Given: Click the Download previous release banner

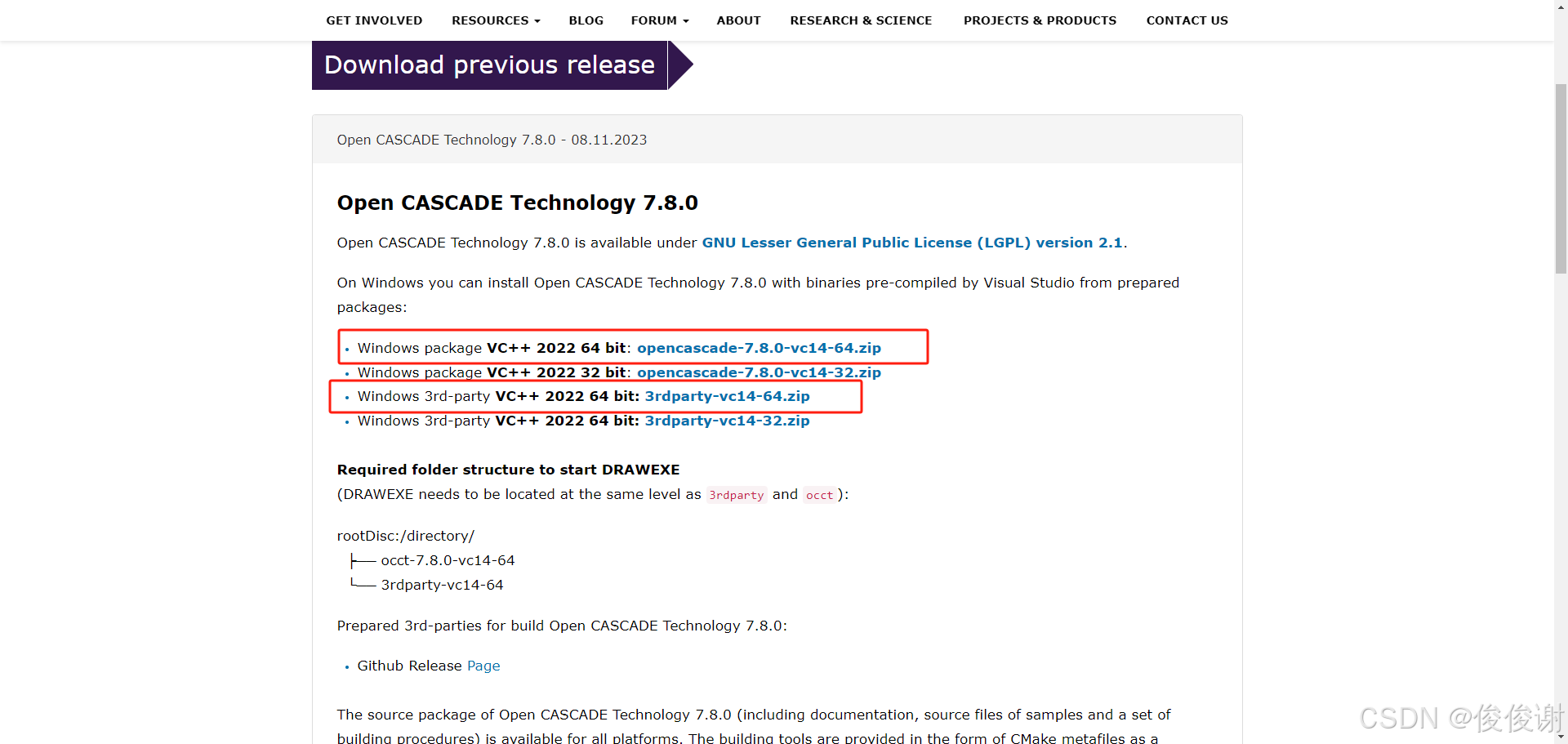Looking at the screenshot, I should click(488, 65).
